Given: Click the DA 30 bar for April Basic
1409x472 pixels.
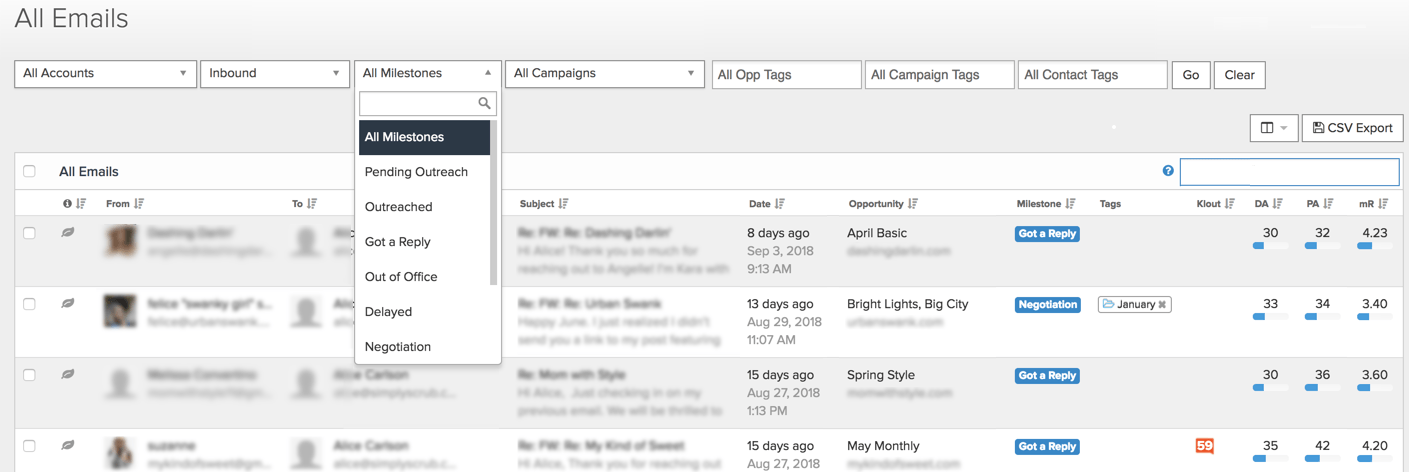Looking at the screenshot, I should (1270, 246).
